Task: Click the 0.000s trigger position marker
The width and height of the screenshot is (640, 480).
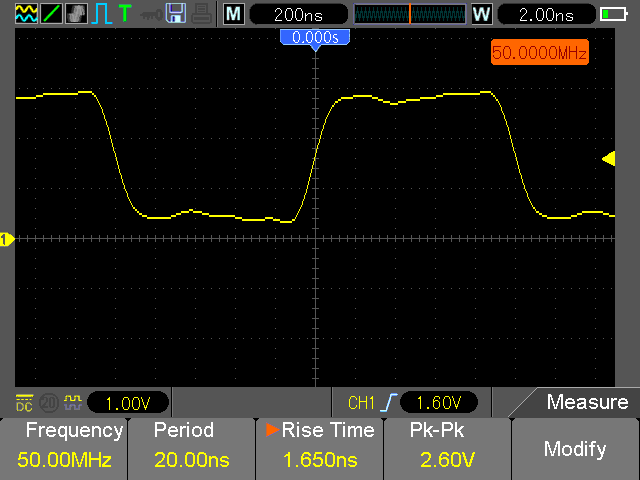Action: 315,40
